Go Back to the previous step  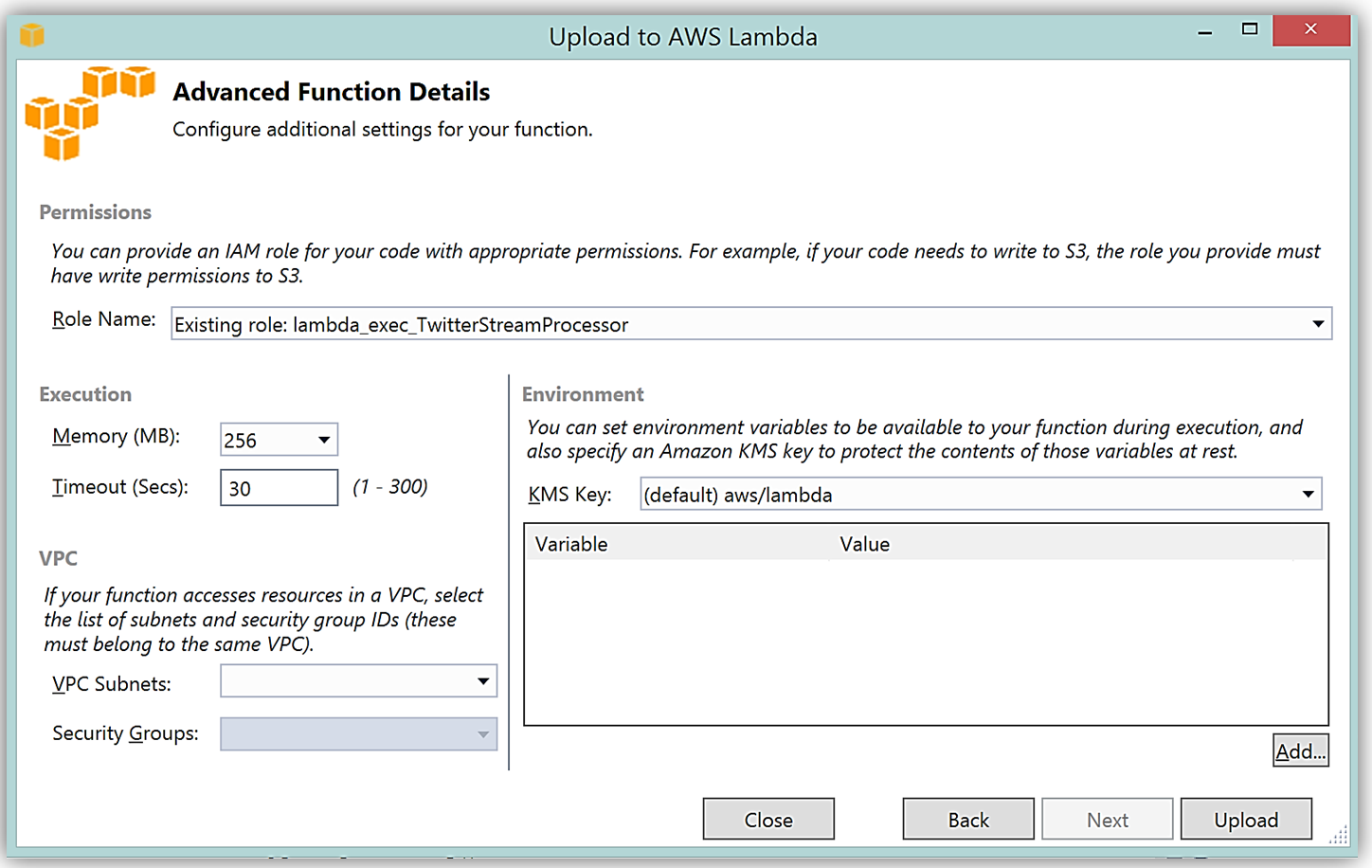[x=968, y=820]
